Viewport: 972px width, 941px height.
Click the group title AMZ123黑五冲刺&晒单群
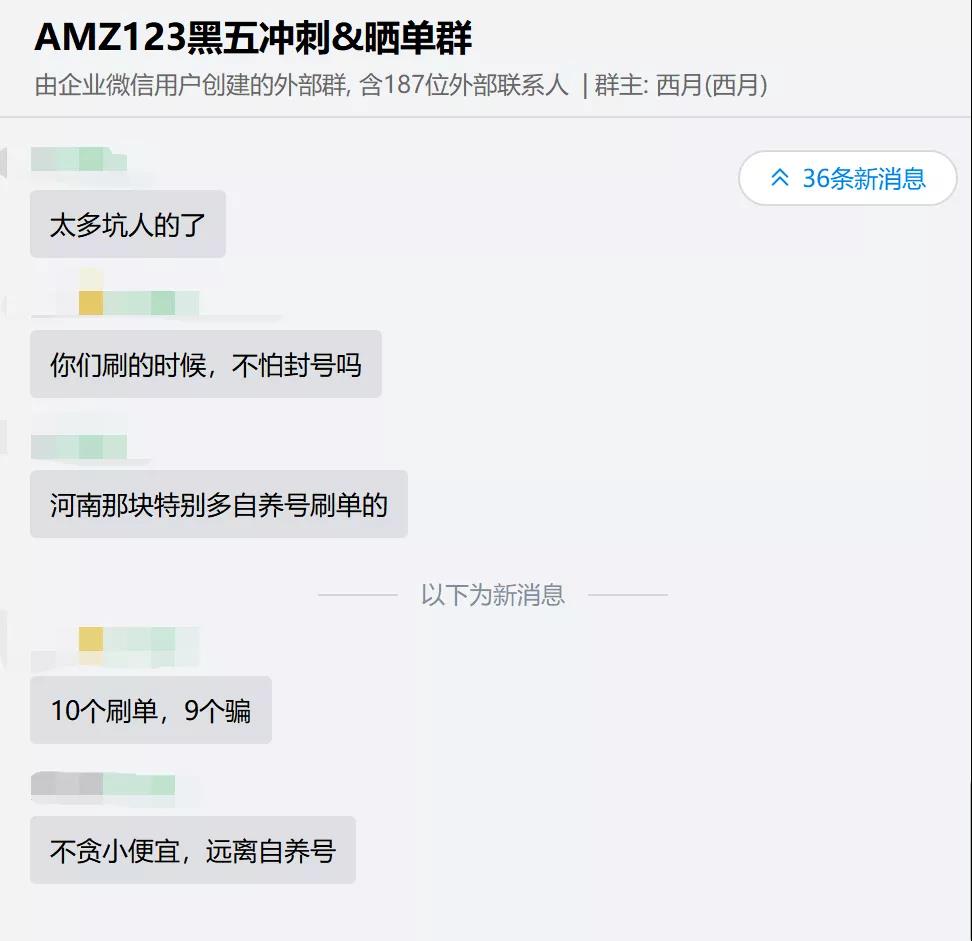pyautogui.click(x=253, y=38)
